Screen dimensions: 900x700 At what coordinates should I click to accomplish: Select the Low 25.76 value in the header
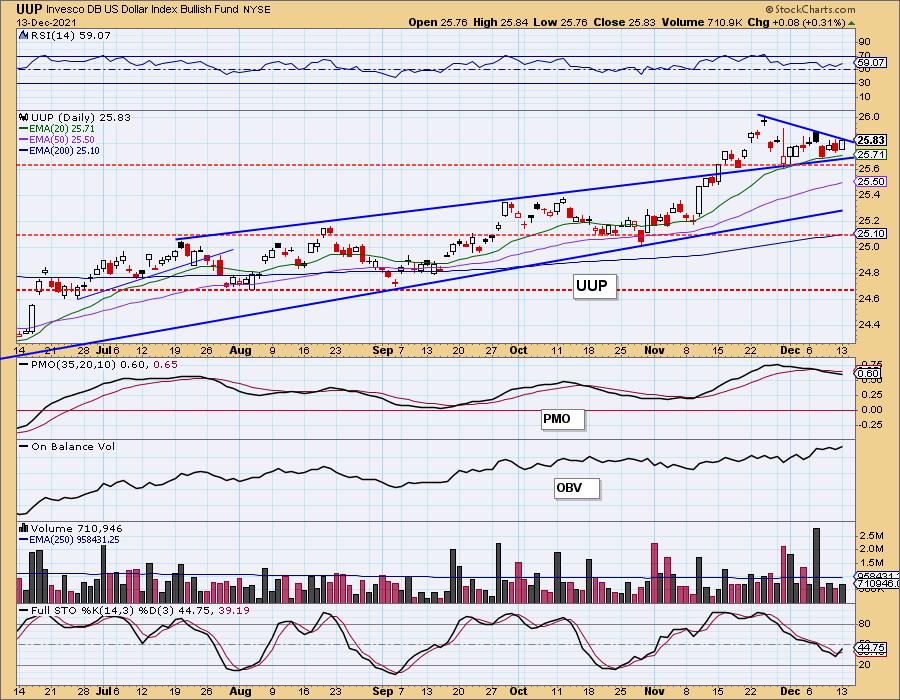coord(561,22)
